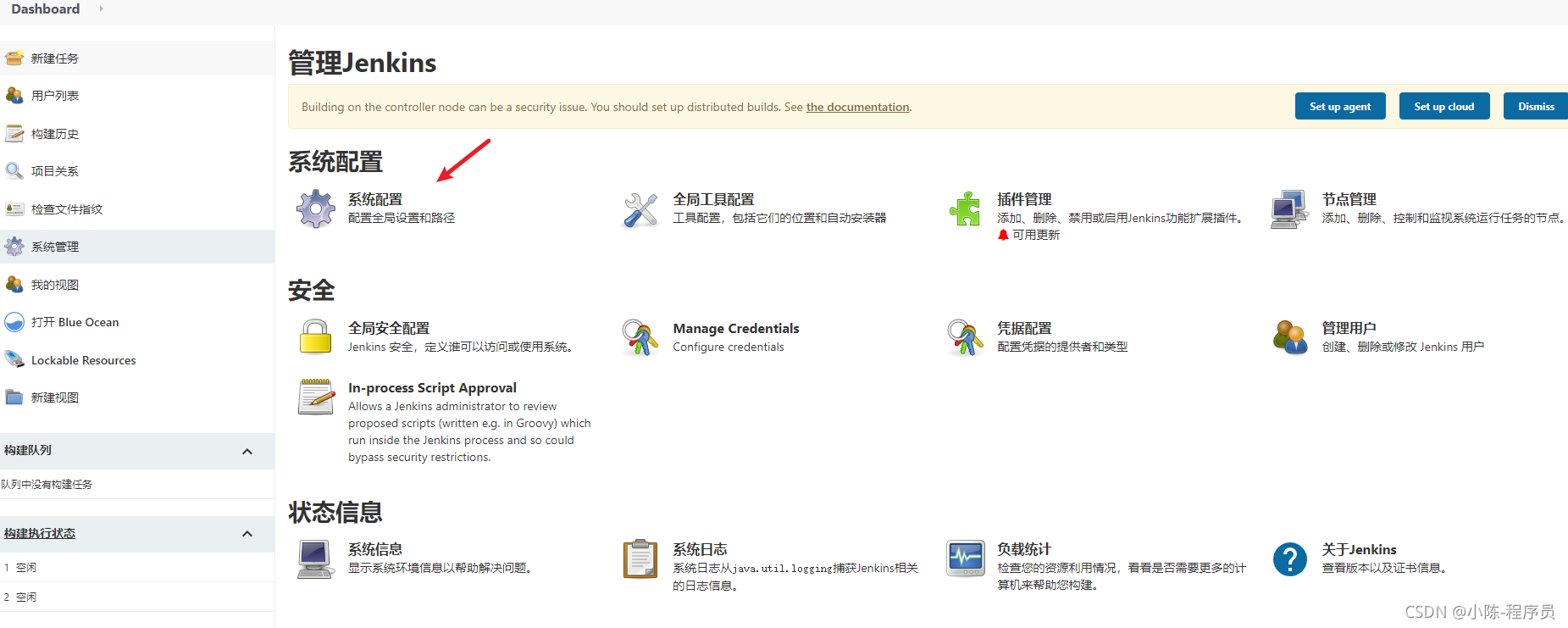Open 节点管理 title link
1568x628 pixels.
coord(1349,199)
